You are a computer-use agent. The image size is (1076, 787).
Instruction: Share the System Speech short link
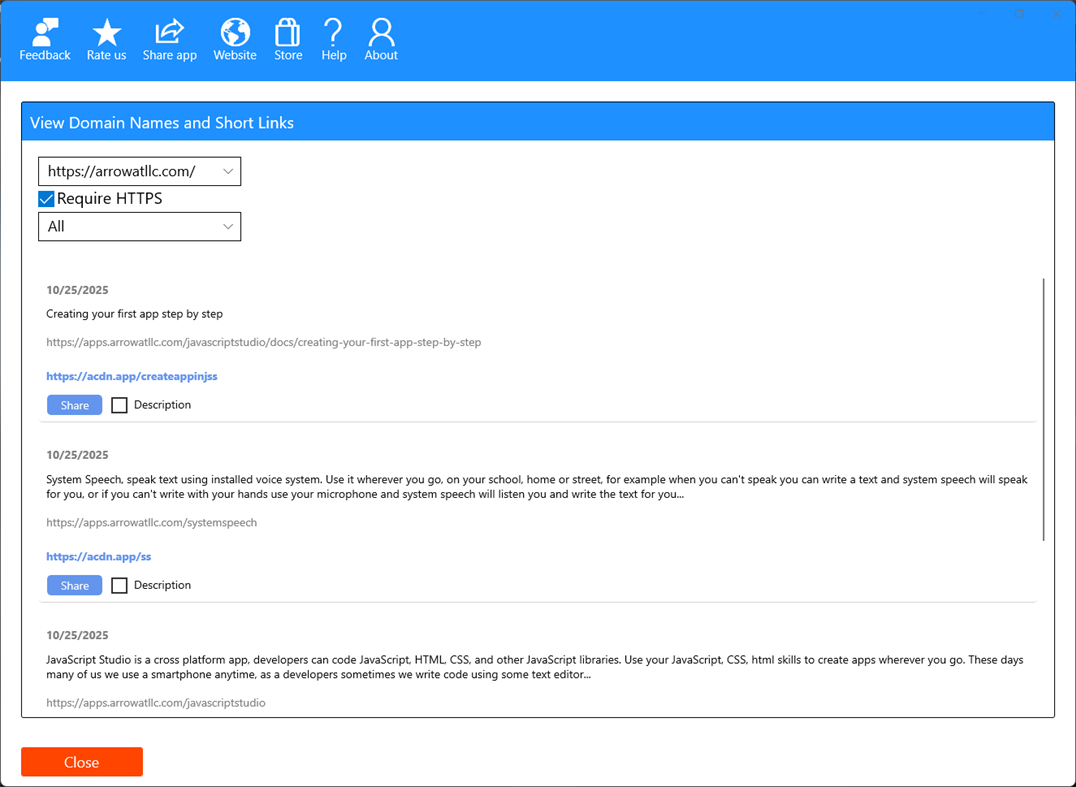tap(74, 585)
